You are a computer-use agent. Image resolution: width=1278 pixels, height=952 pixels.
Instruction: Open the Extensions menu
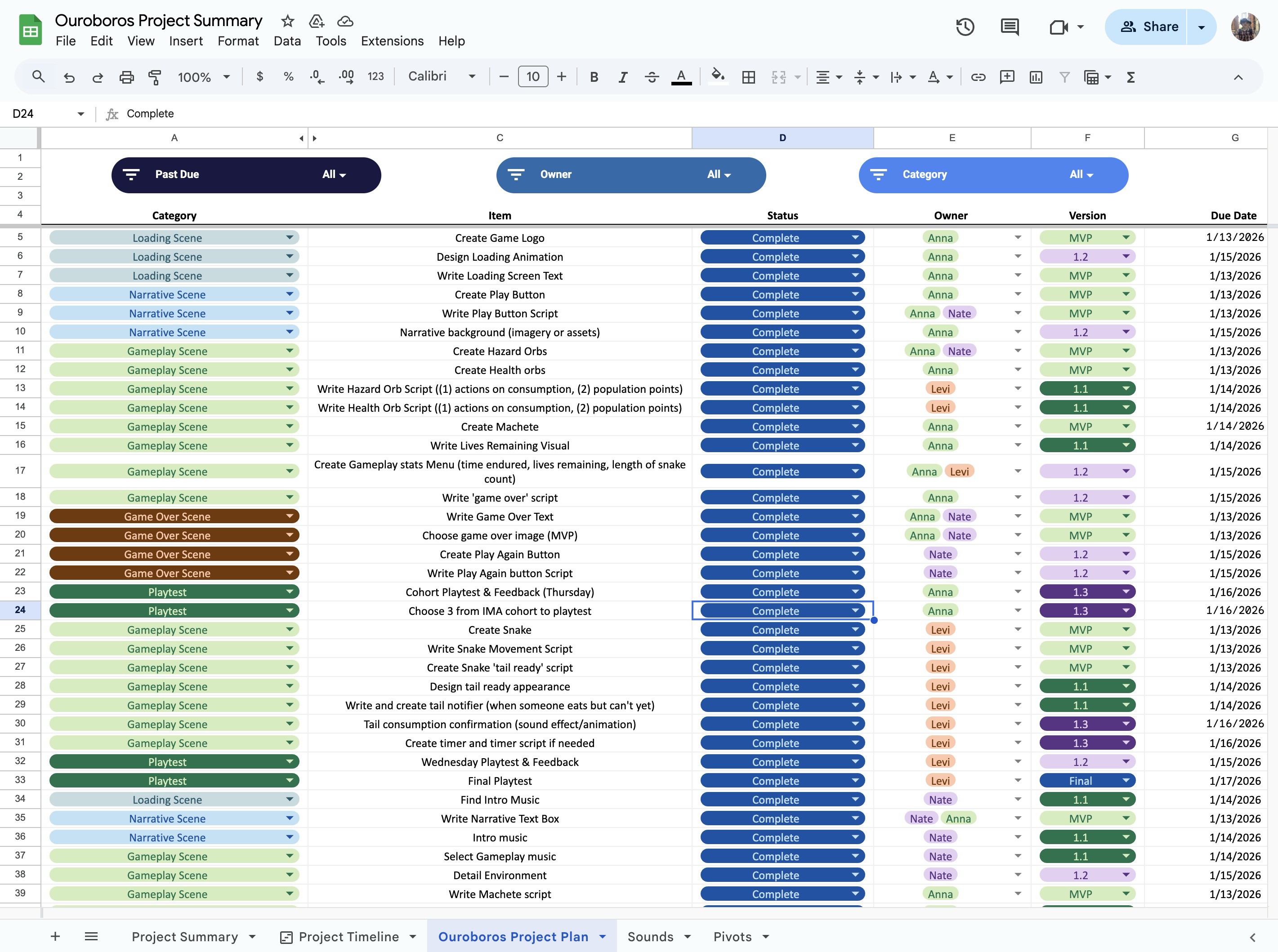392,41
